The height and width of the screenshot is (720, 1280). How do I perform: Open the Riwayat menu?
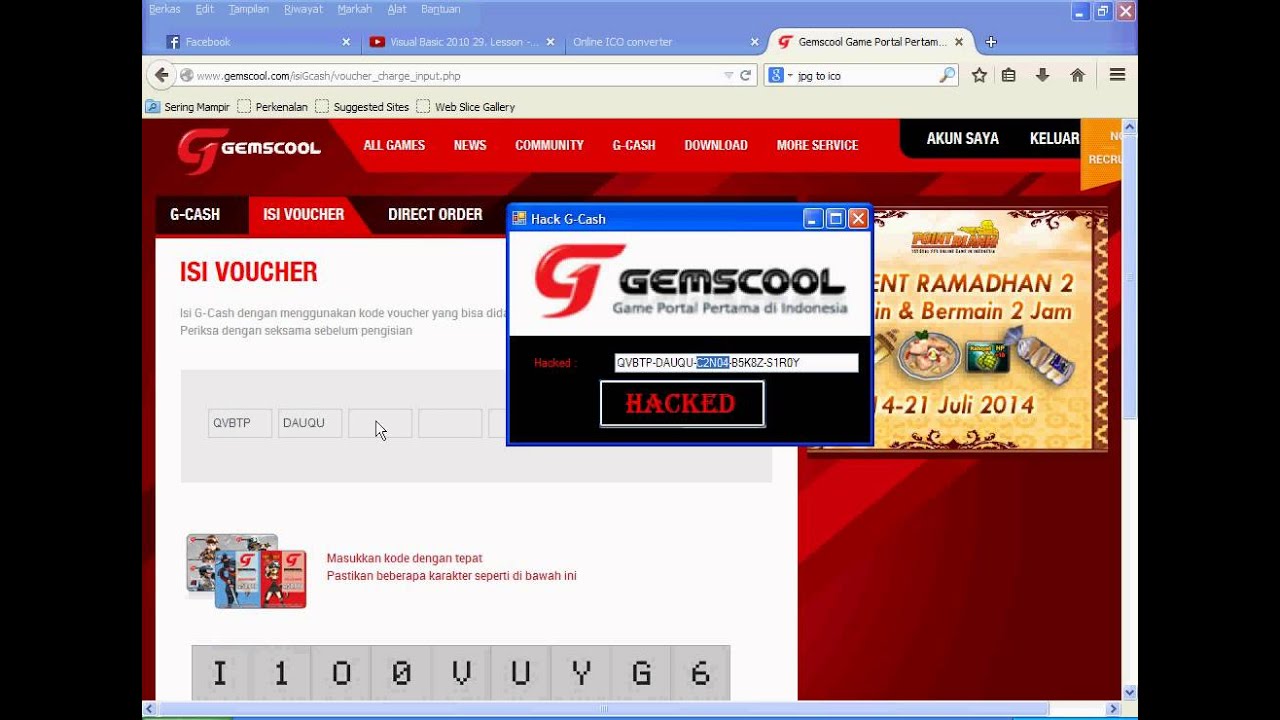tap(304, 9)
